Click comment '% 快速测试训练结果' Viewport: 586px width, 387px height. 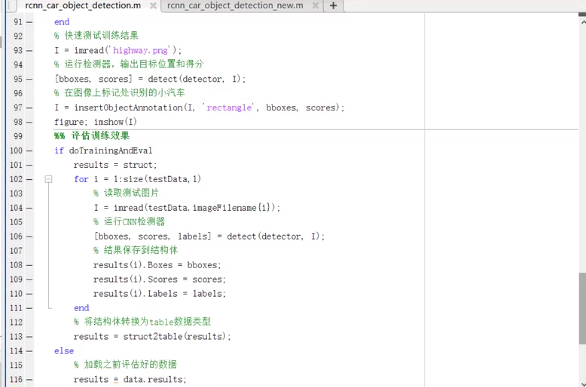tap(96, 36)
